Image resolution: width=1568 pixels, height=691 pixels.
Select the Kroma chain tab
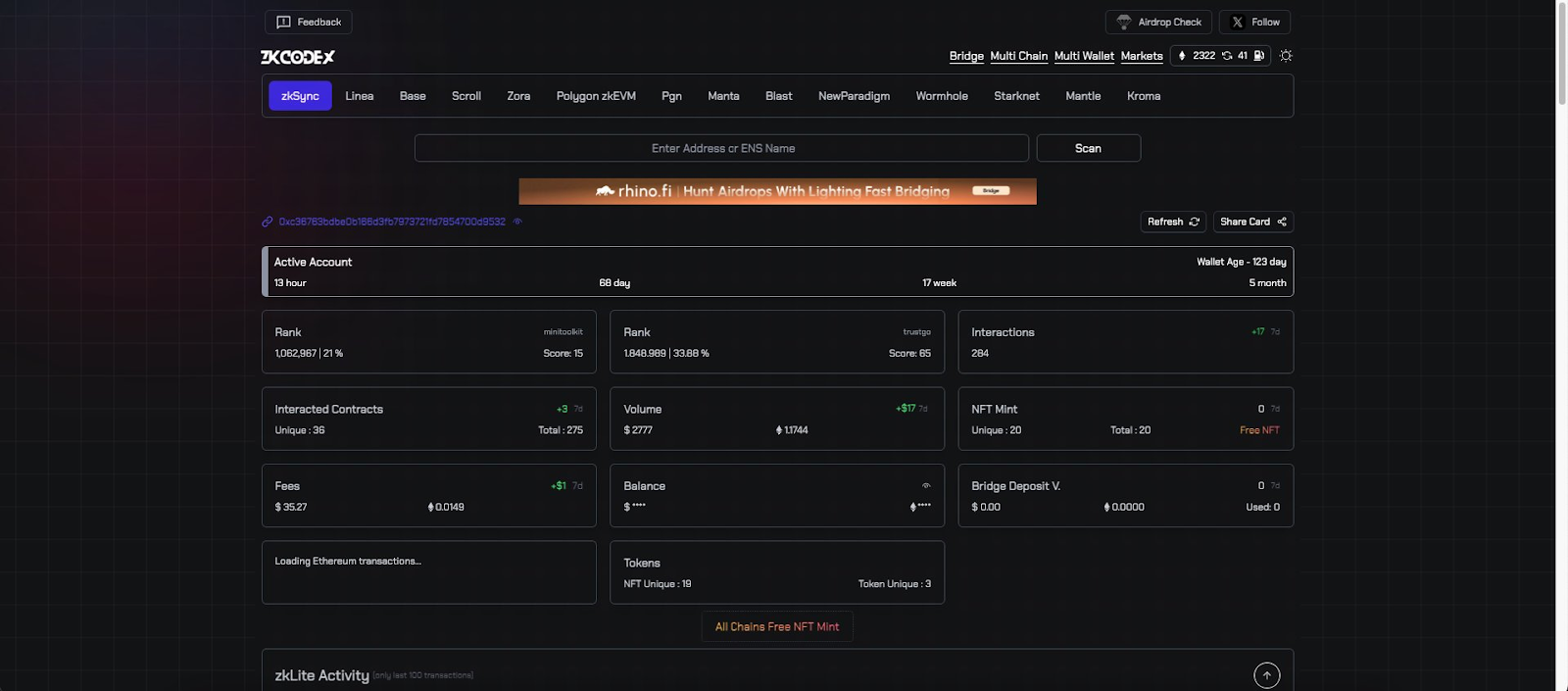(1144, 96)
